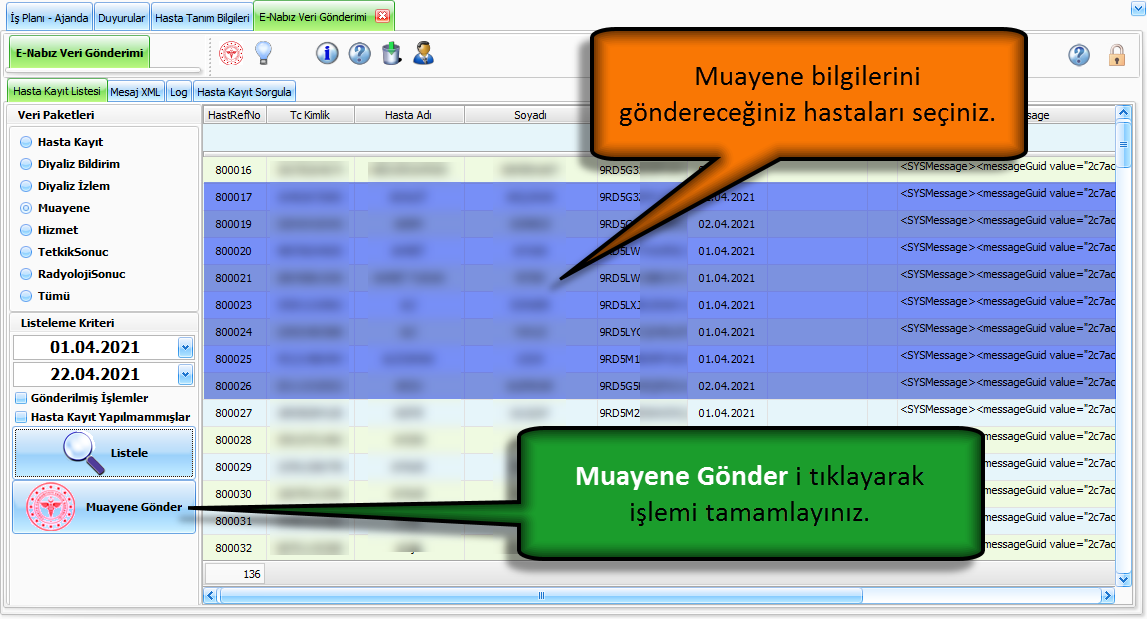Select patient row 800020
Viewport: 1147px width, 619px height.
point(659,251)
